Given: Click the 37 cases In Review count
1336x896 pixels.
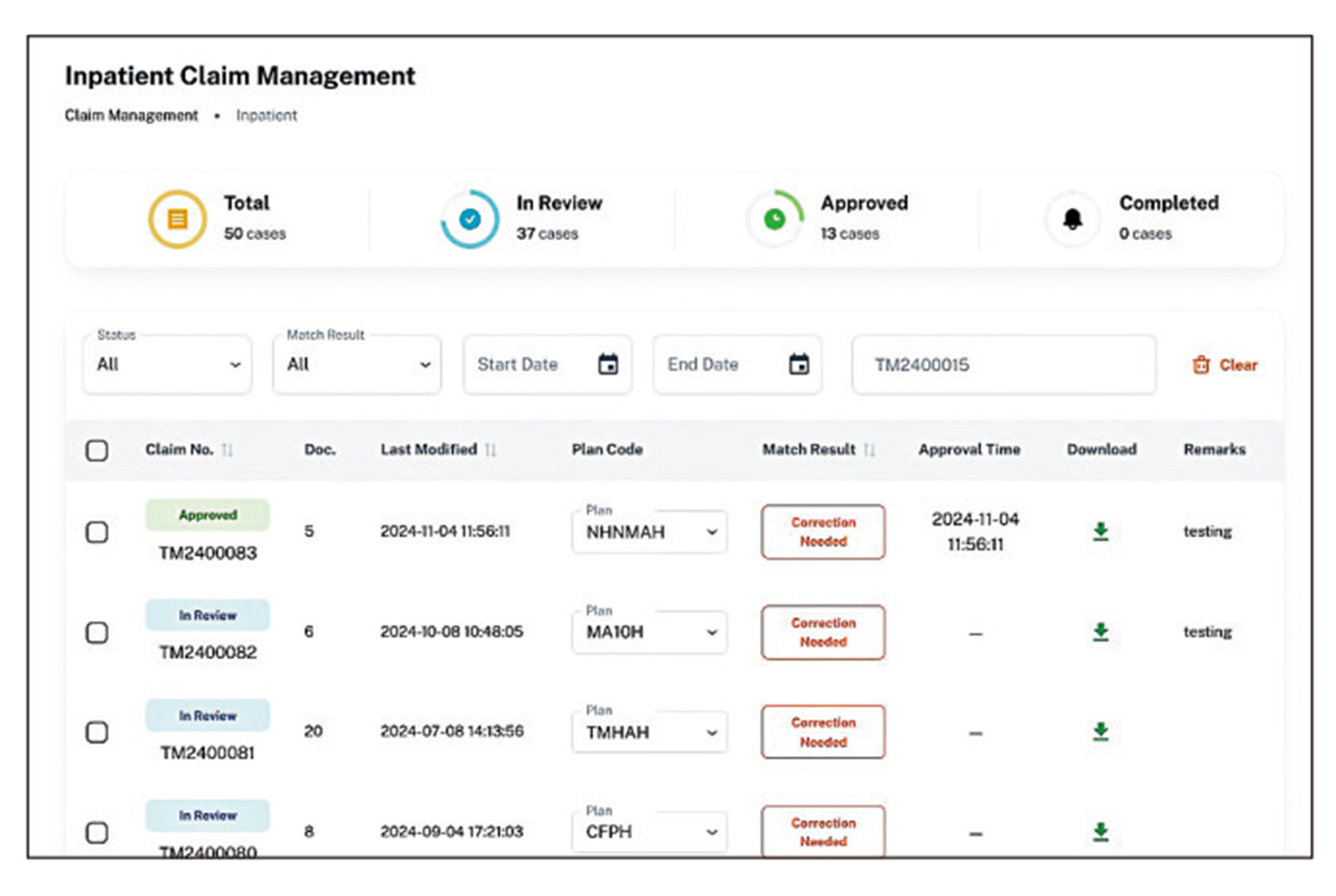Looking at the screenshot, I should 547,234.
